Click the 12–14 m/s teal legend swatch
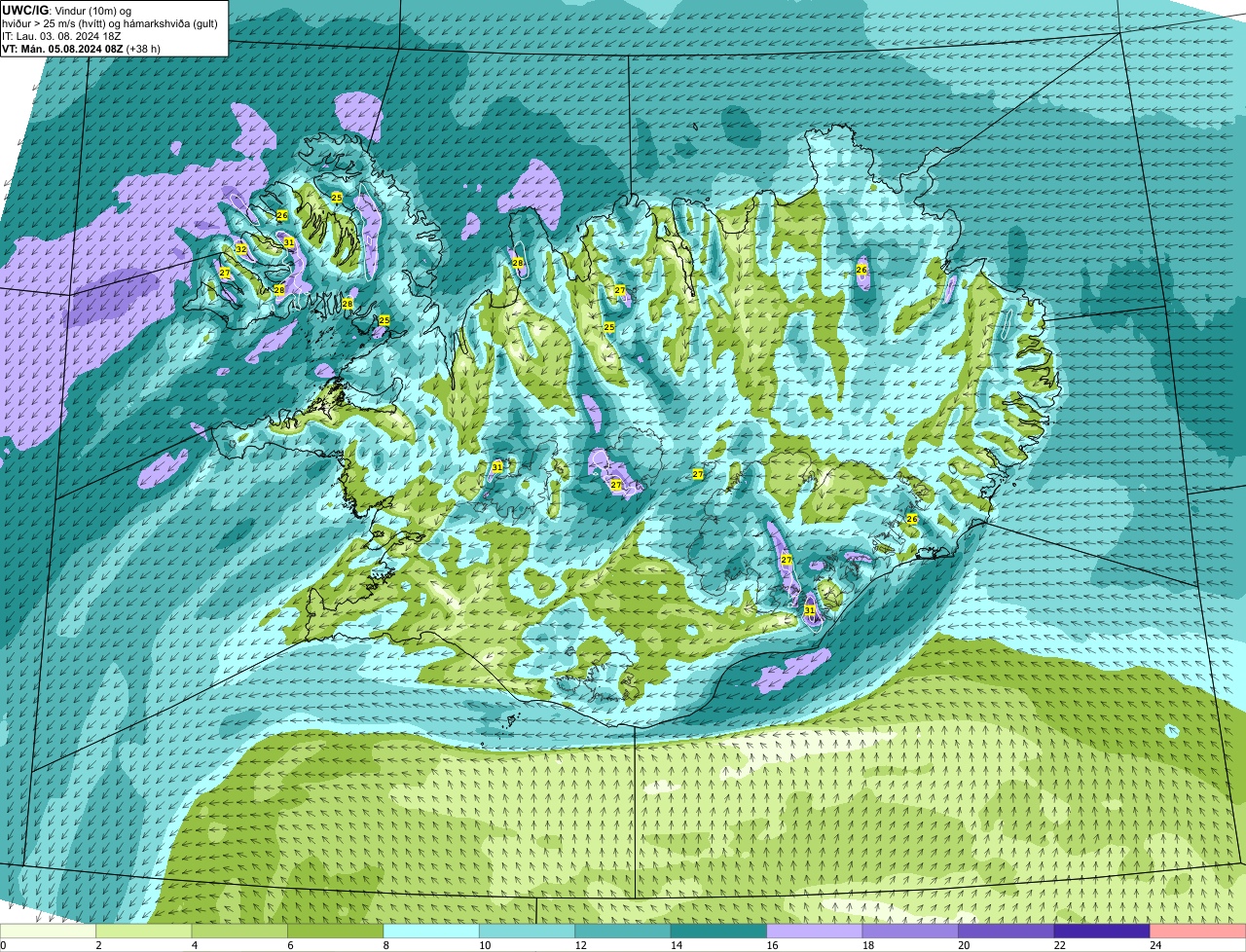 tap(623, 932)
